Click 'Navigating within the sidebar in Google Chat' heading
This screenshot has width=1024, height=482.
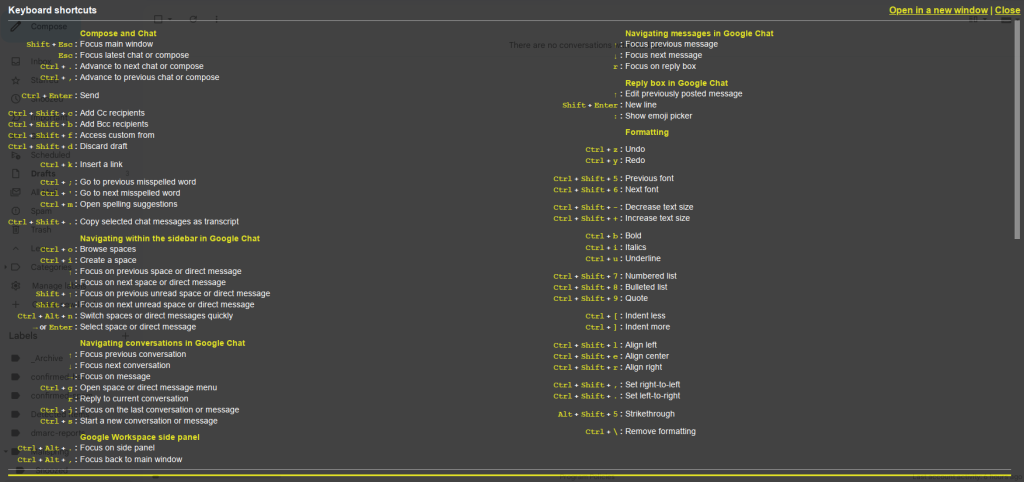pyautogui.click(x=170, y=238)
